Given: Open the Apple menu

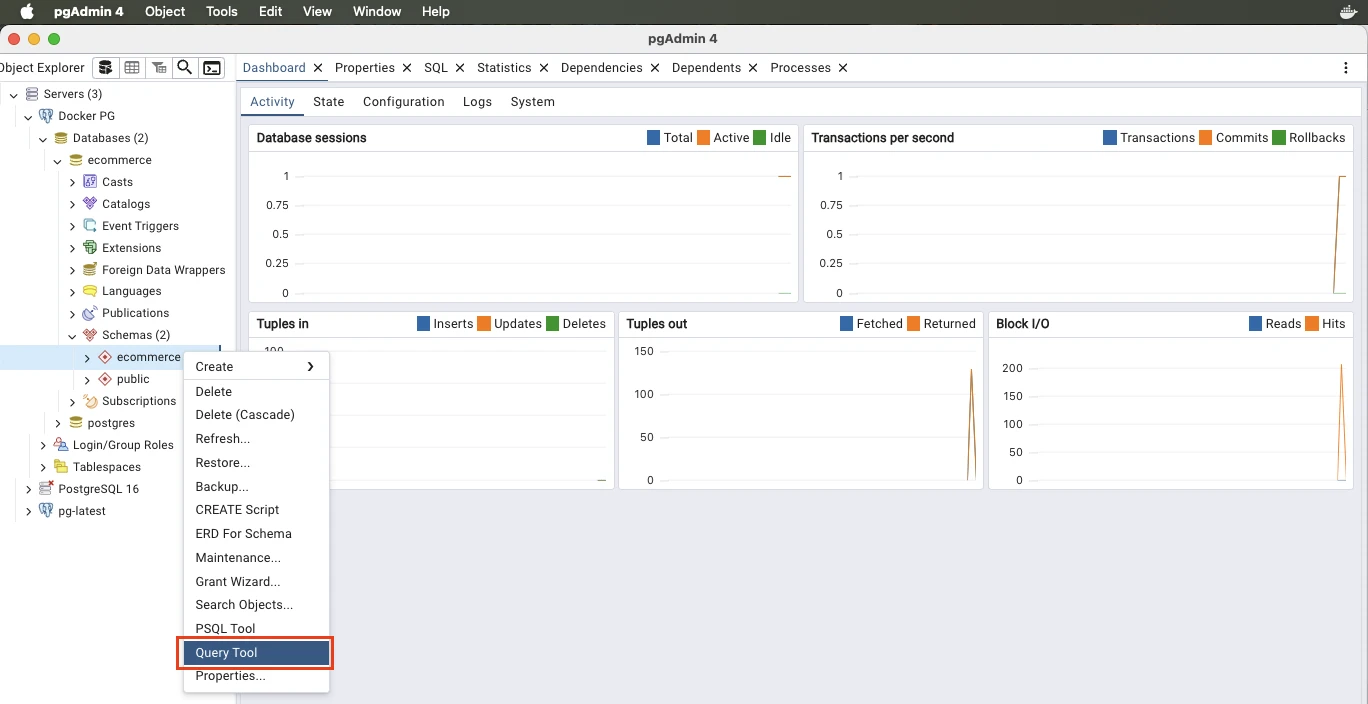Looking at the screenshot, I should [x=28, y=12].
